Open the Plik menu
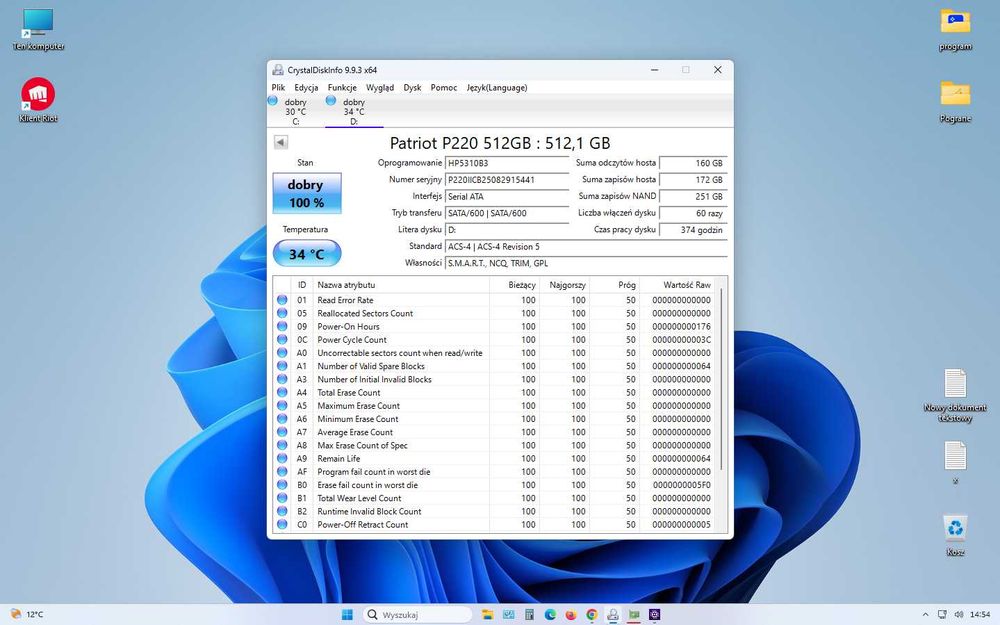This screenshot has width=1000, height=625. (x=278, y=87)
